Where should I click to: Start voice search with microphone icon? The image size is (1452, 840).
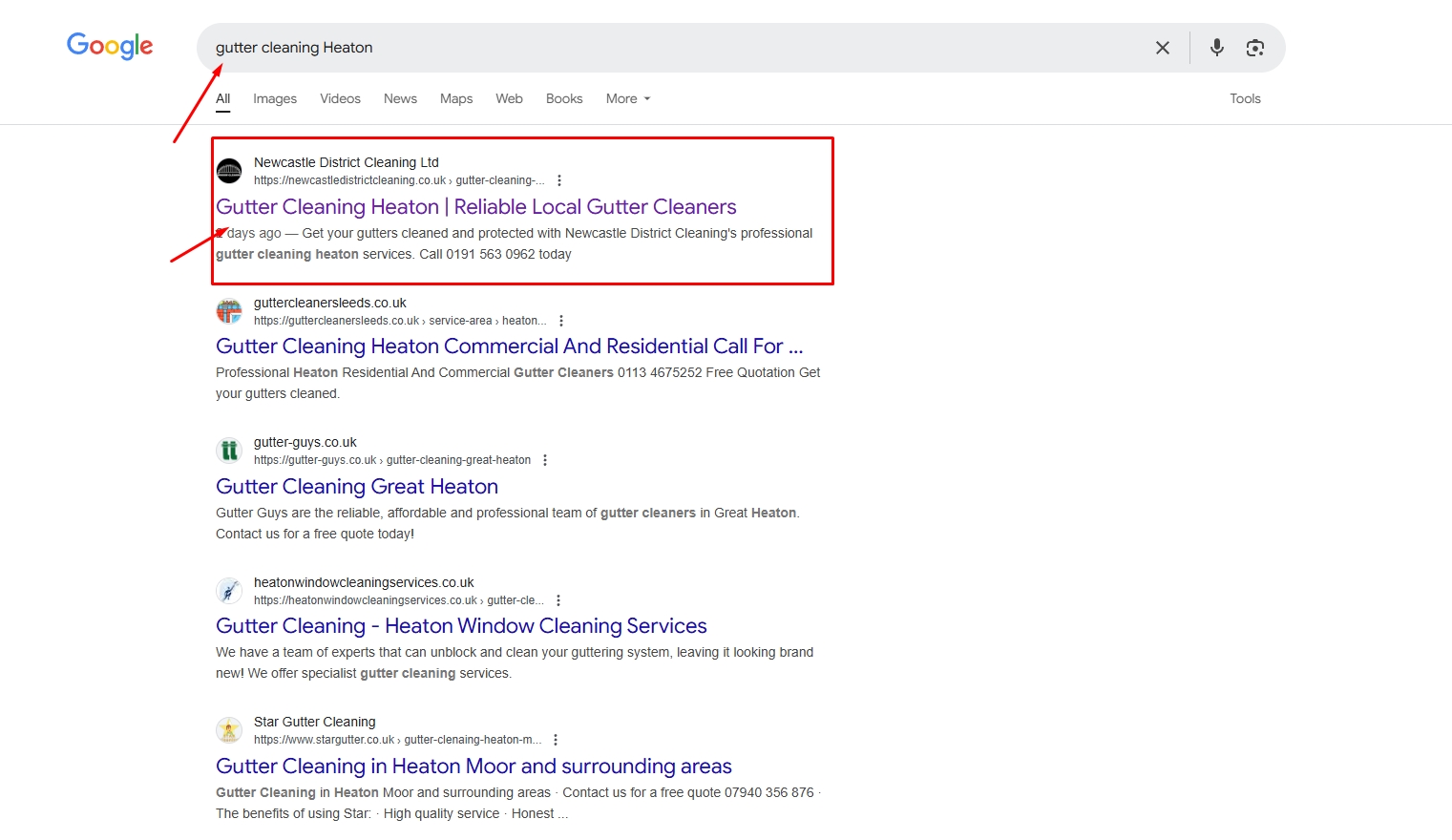1216,48
